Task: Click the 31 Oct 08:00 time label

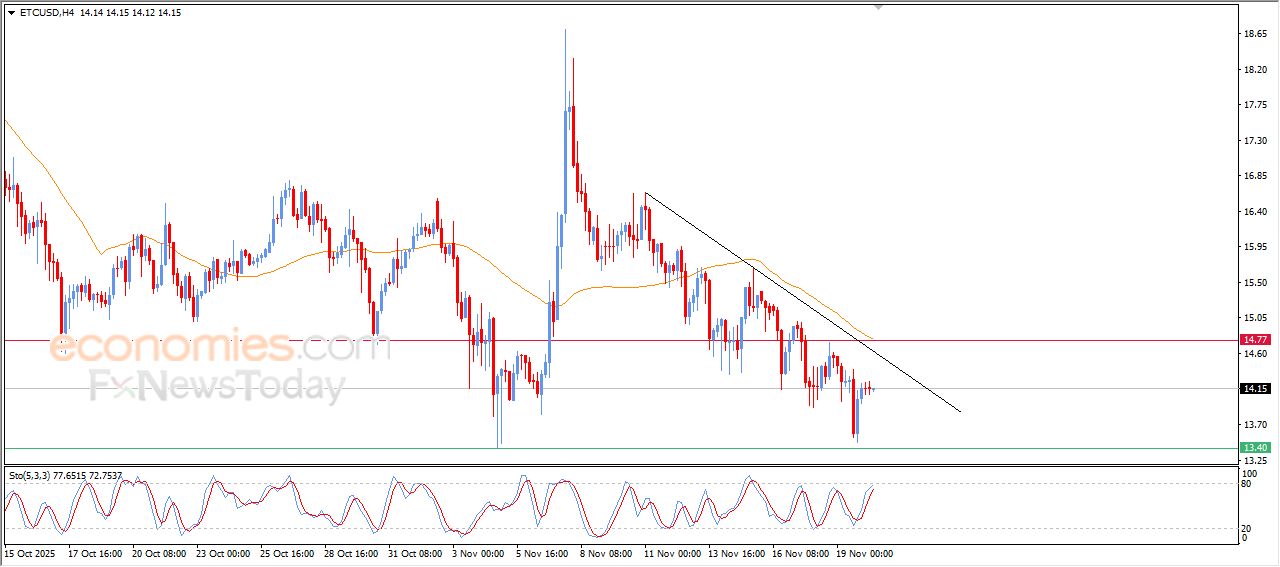Action: click(416, 553)
